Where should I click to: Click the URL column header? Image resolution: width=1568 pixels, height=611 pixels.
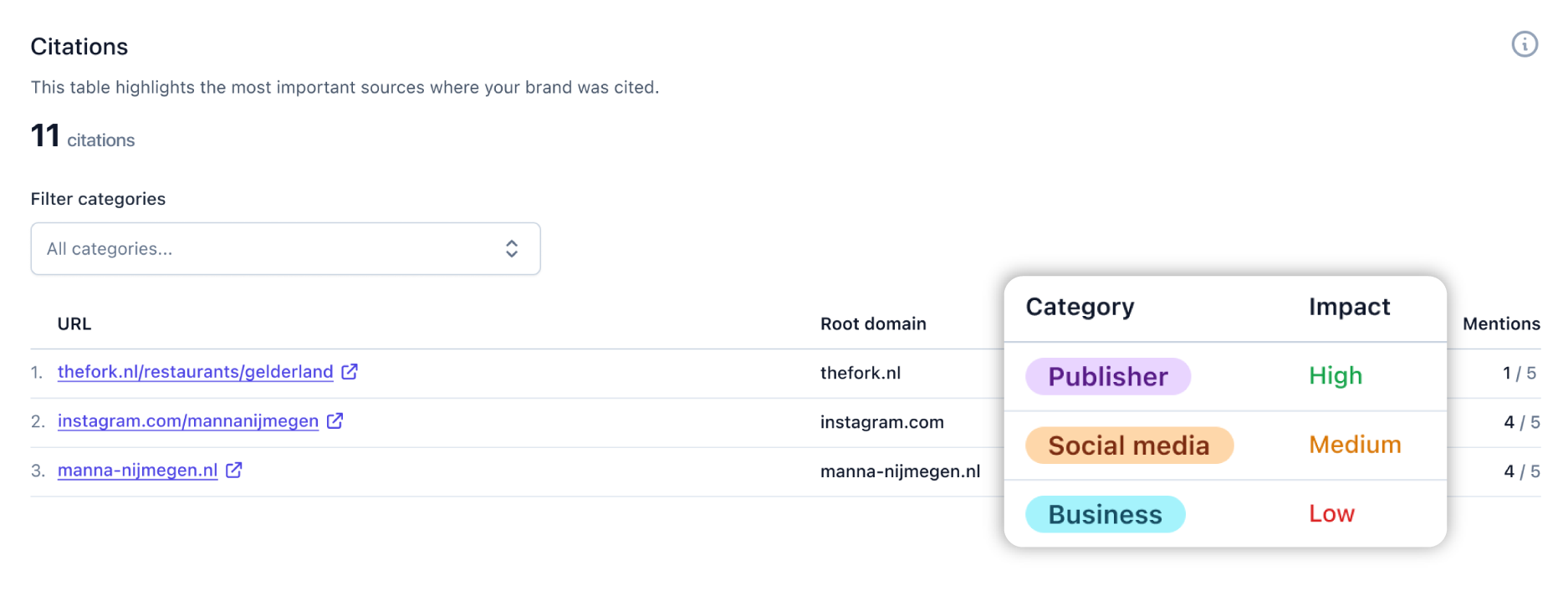pos(74,324)
